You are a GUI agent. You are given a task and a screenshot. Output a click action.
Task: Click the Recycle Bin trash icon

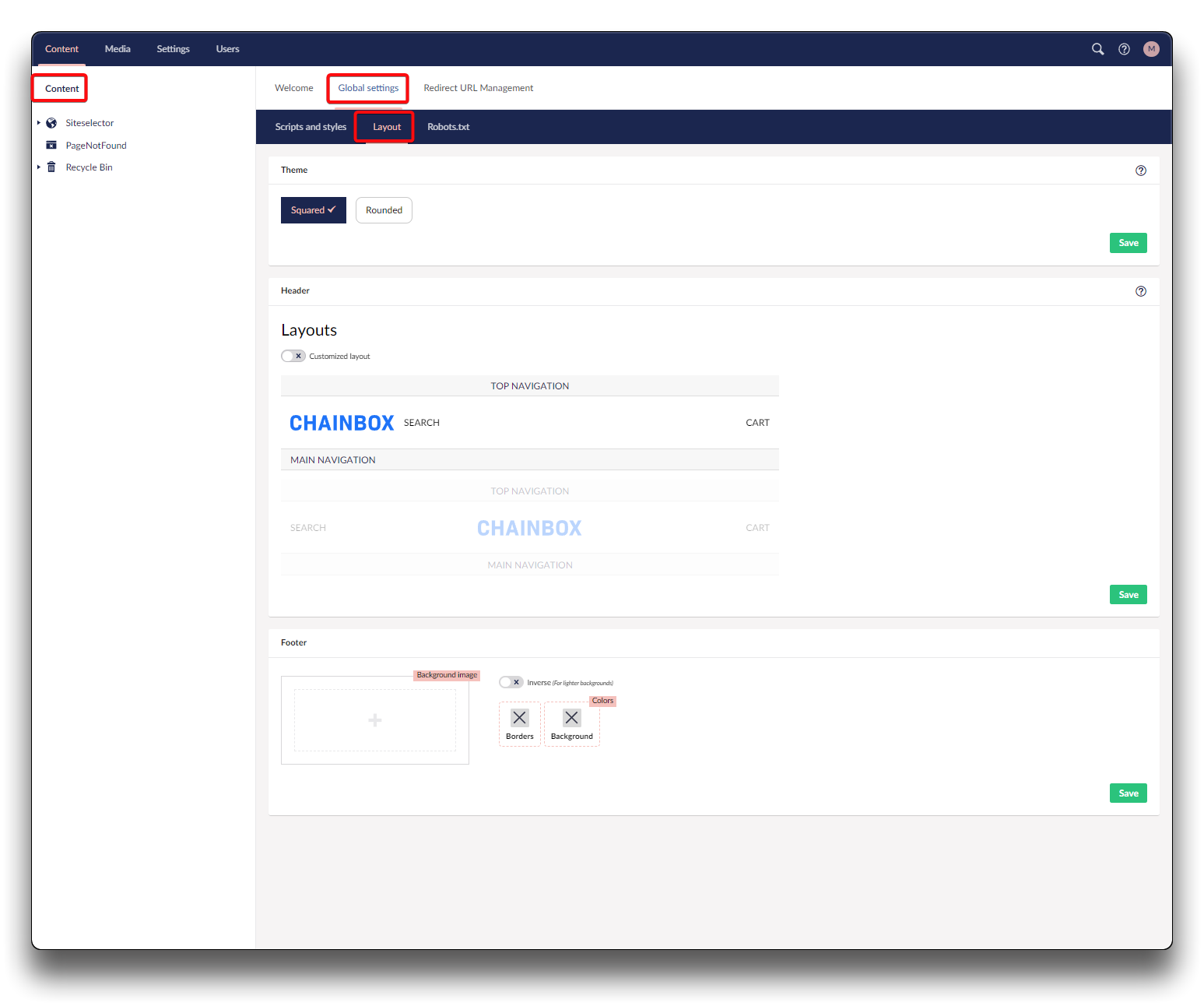[51, 167]
